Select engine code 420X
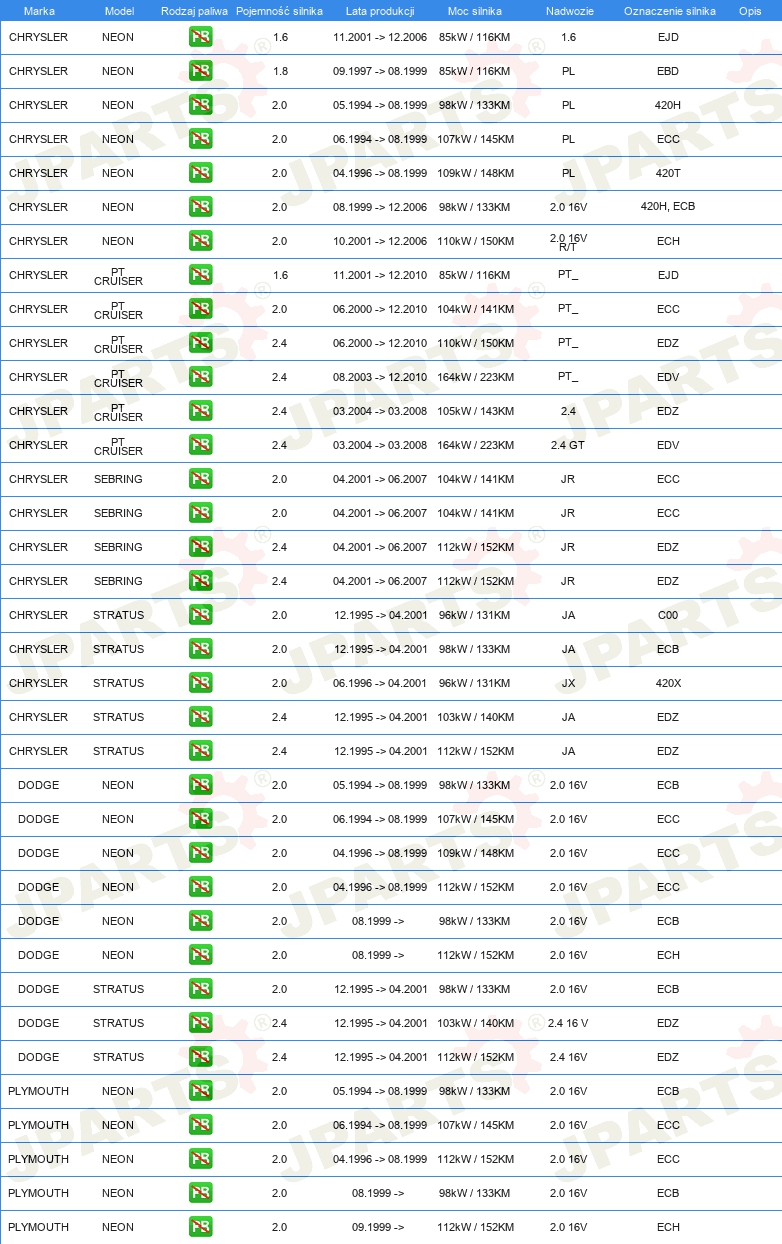This screenshot has height=1244, width=782. pos(668,683)
